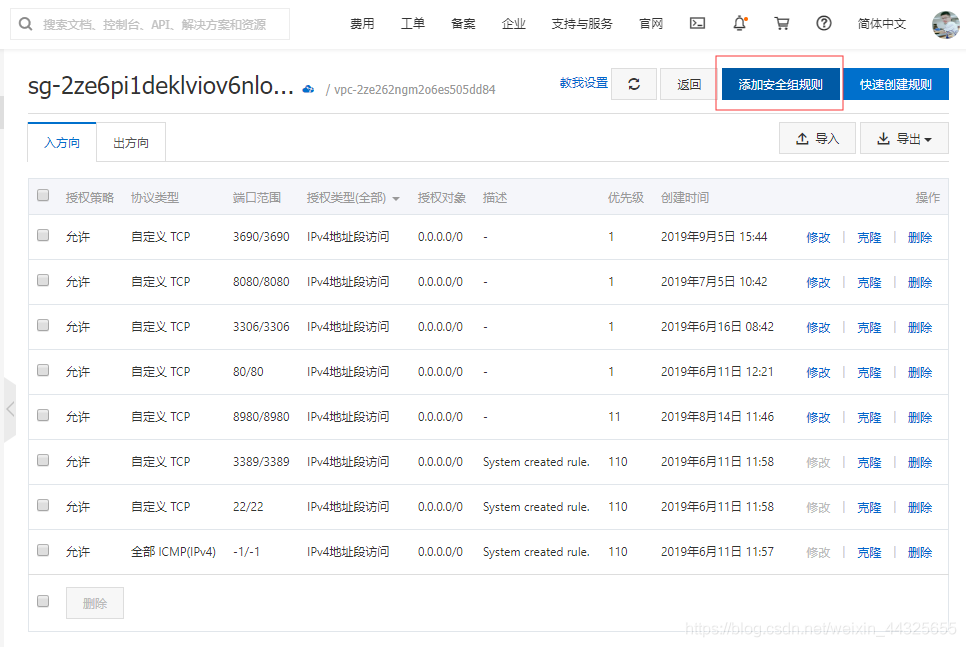The height and width of the screenshot is (647, 966).
Task: Collapse the left sidebar arrow handle
Action: pos(10,409)
